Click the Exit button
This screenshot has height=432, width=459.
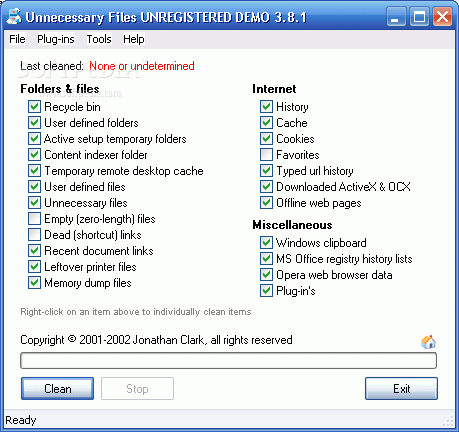[401, 389]
